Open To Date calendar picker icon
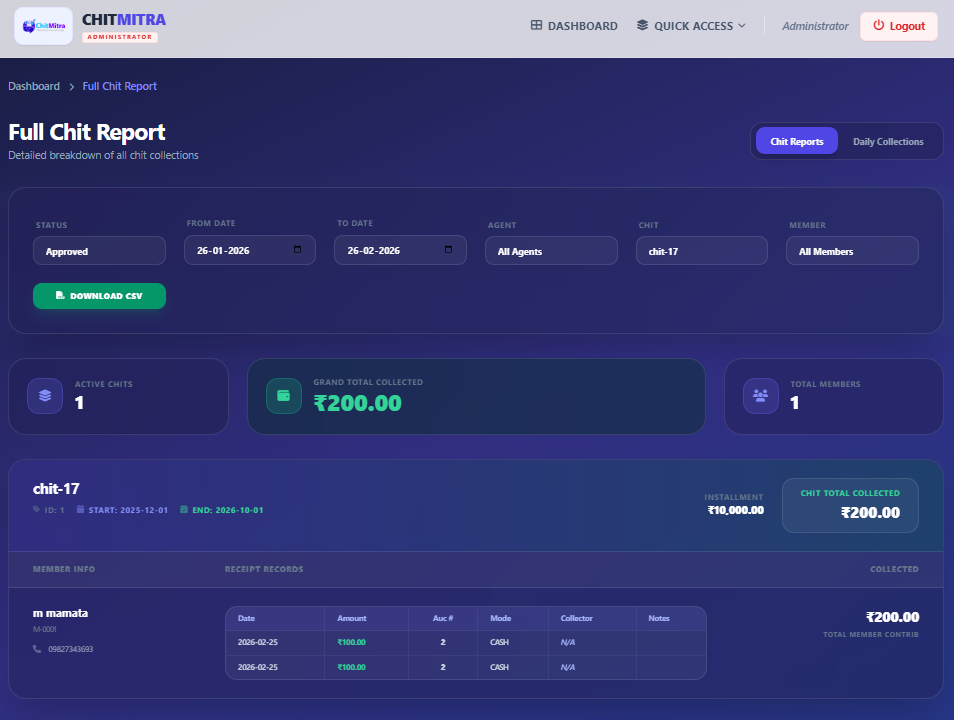The width and height of the screenshot is (954, 720). click(448, 250)
